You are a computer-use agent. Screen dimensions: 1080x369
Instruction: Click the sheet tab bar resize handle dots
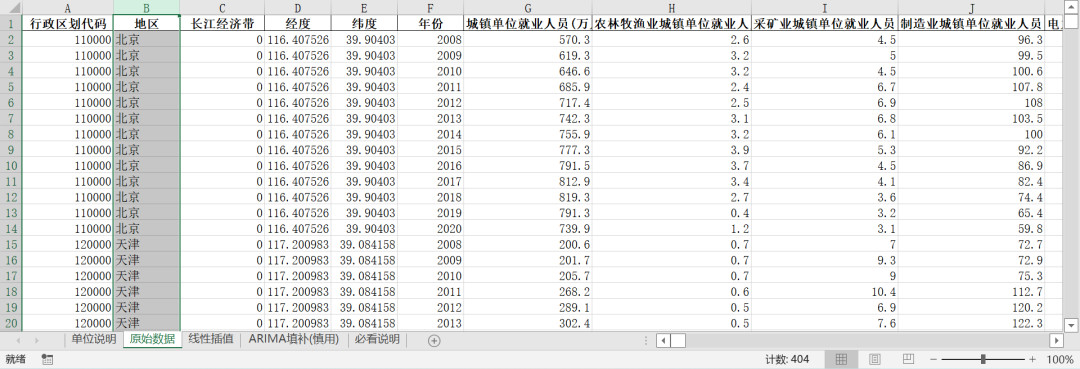coord(646,340)
